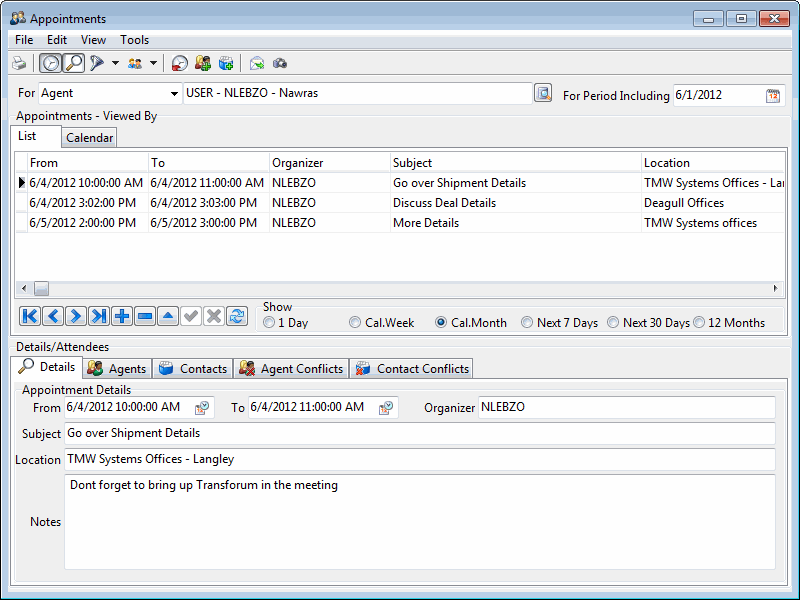
Task: Switch to the Calendar tab
Action: coord(90,137)
